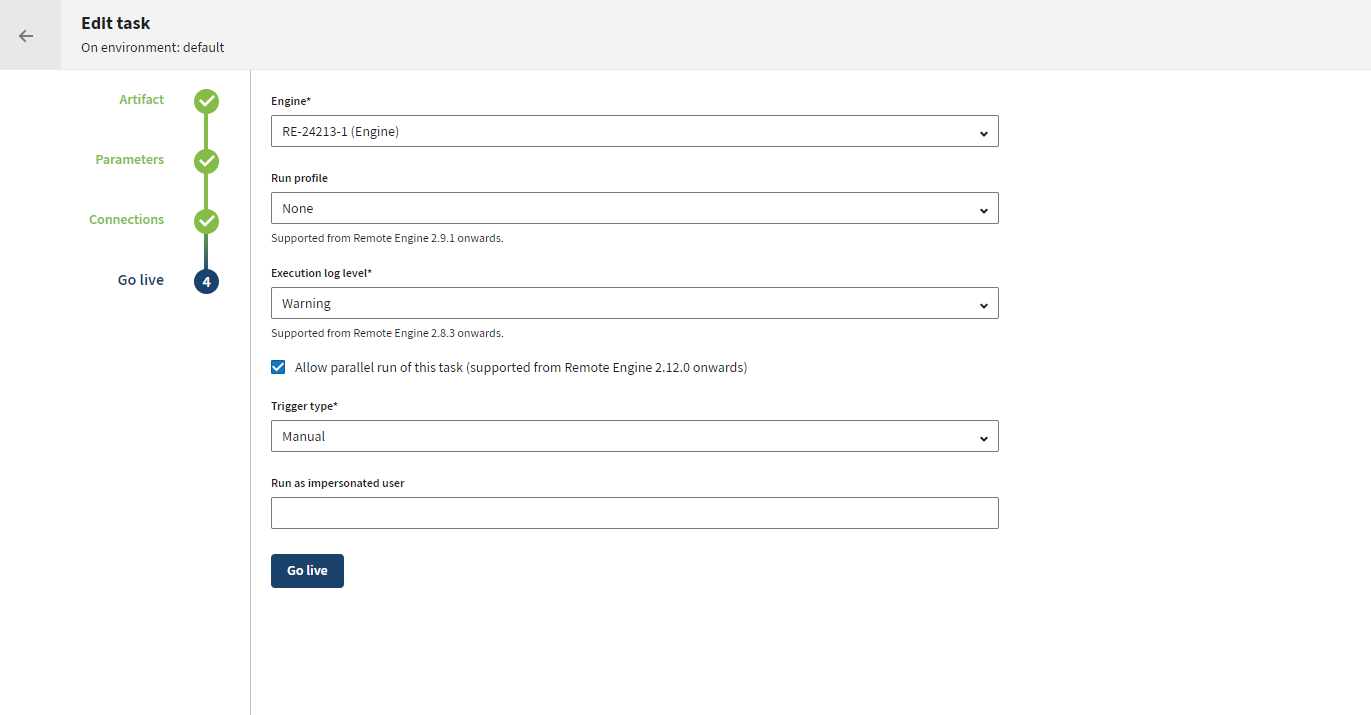Switch to the Parameters step
Screen dimensions: 1371x715
point(130,160)
